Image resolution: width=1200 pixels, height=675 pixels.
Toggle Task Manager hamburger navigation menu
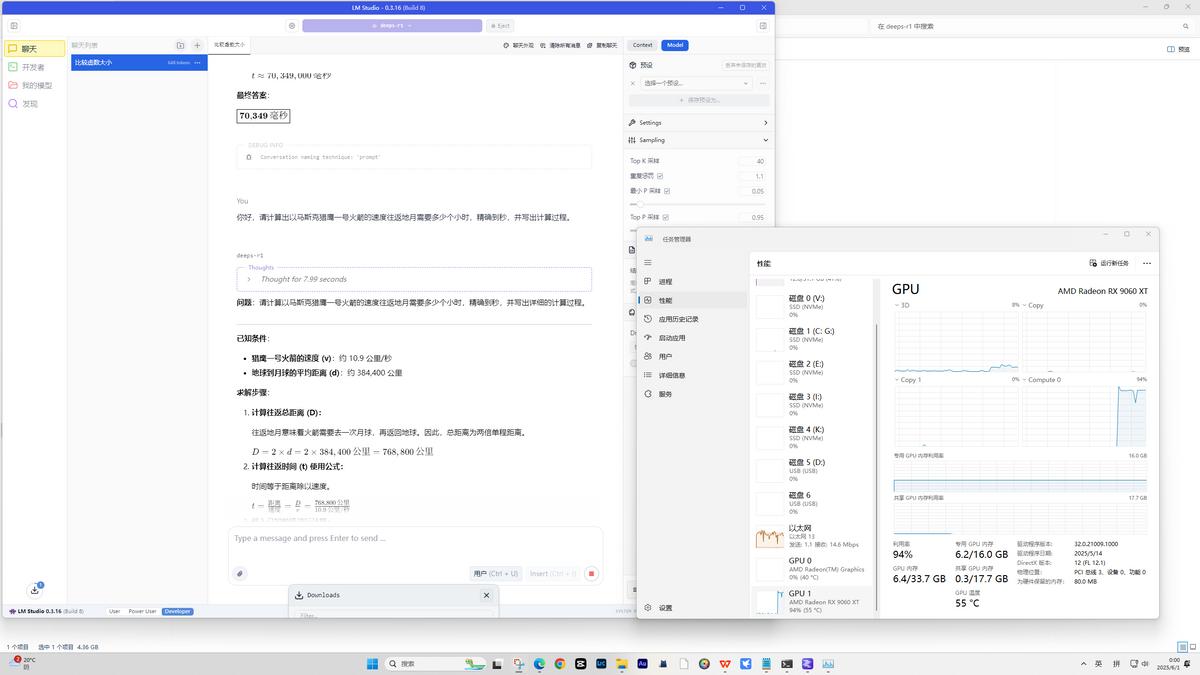click(647, 262)
